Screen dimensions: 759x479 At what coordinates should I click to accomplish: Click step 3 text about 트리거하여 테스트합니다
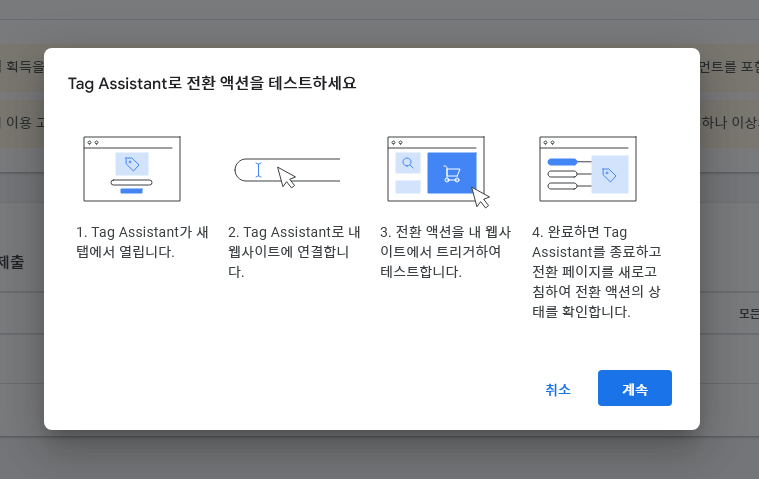pyautogui.click(x=440, y=251)
